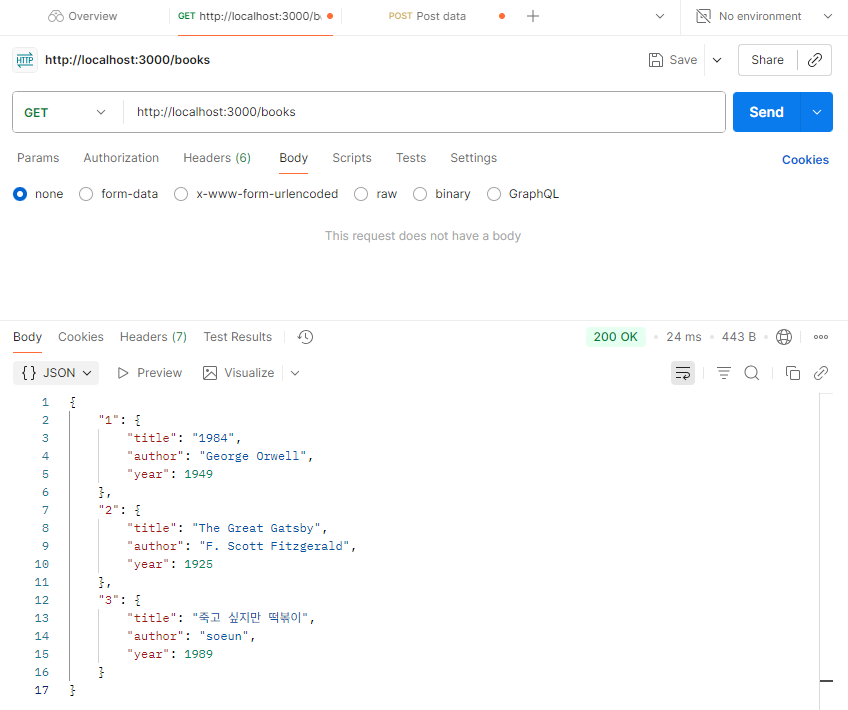Open the Save options dropdown arrow
Viewport: 848px width, 710px height.
point(717,60)
